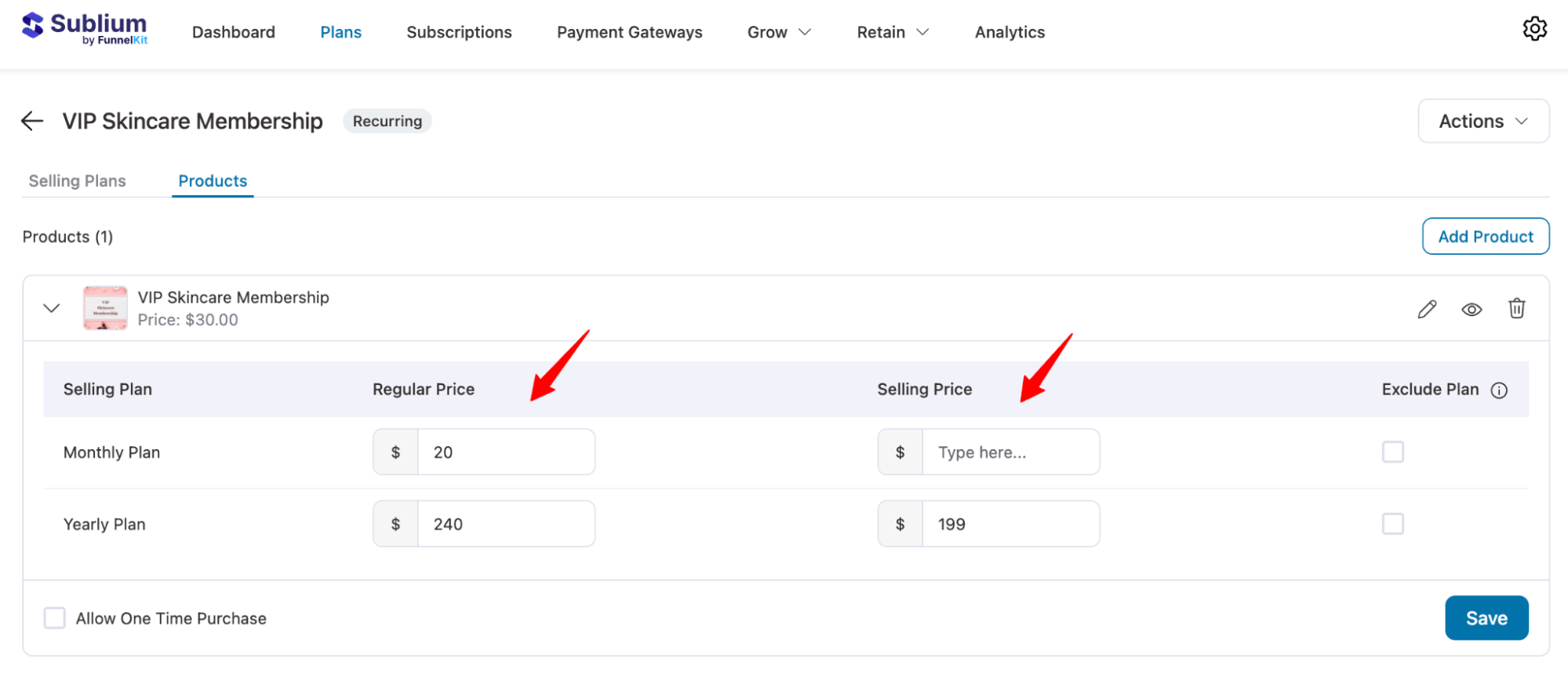Open Analytics page
Screen dimensions: 1568x690
(x=1010, y=32)
